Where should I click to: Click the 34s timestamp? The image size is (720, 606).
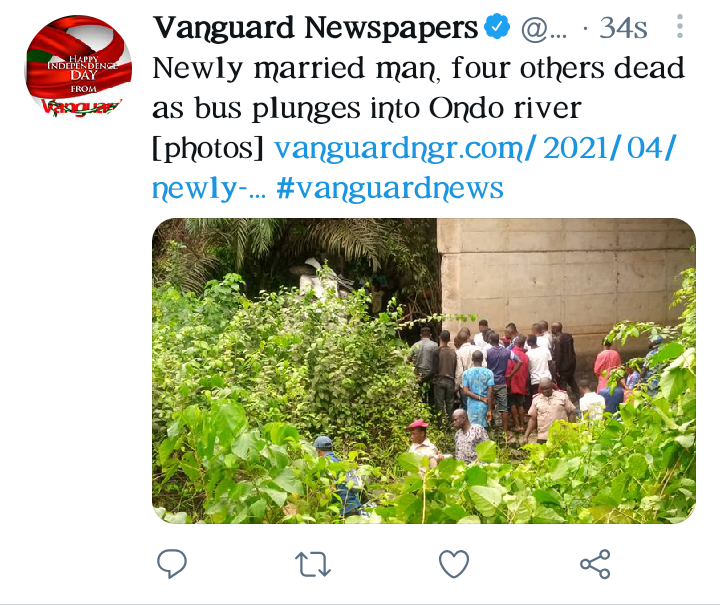tap(623, 28)
